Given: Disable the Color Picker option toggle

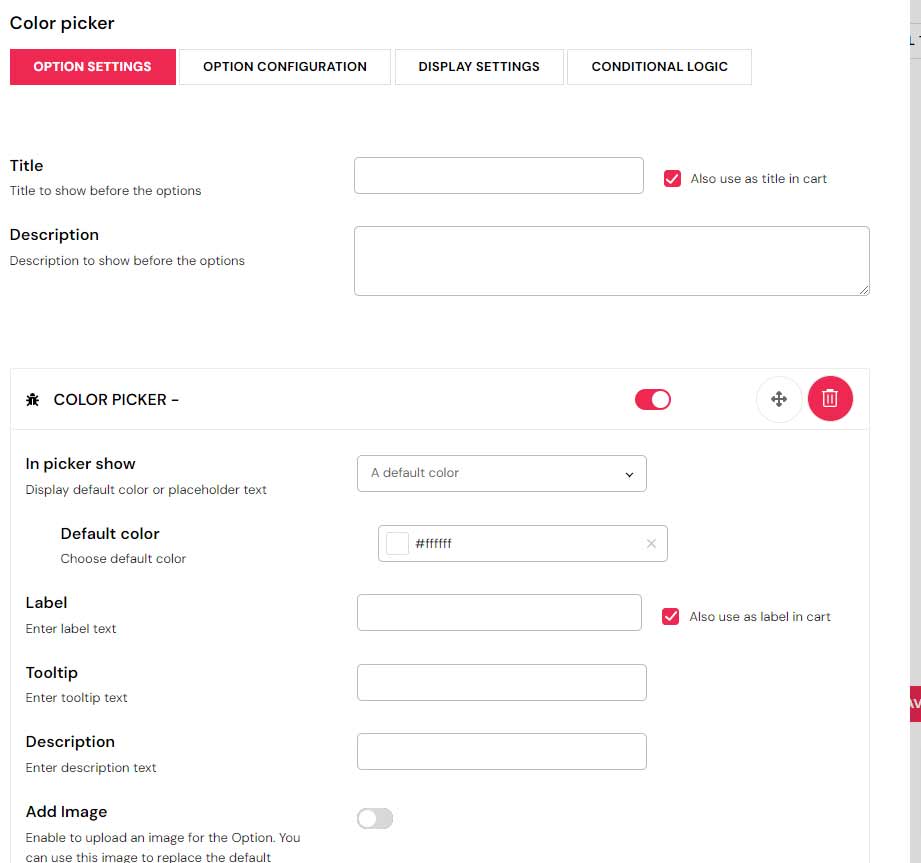Looking at the screenshot, I should (x=653, y=400).
